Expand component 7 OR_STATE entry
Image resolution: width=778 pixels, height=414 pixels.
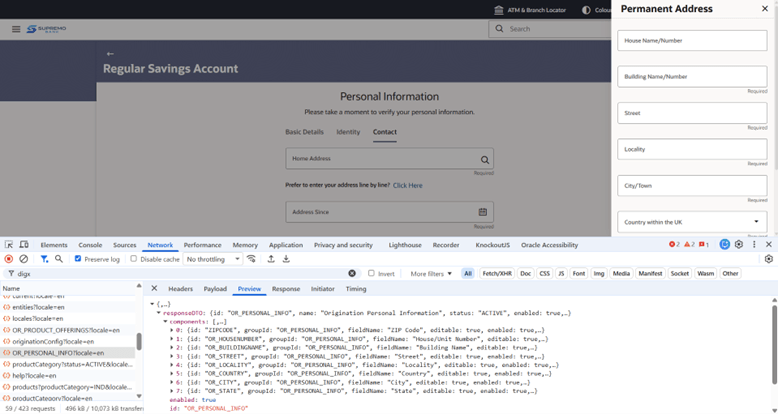[x=172, y=391]
